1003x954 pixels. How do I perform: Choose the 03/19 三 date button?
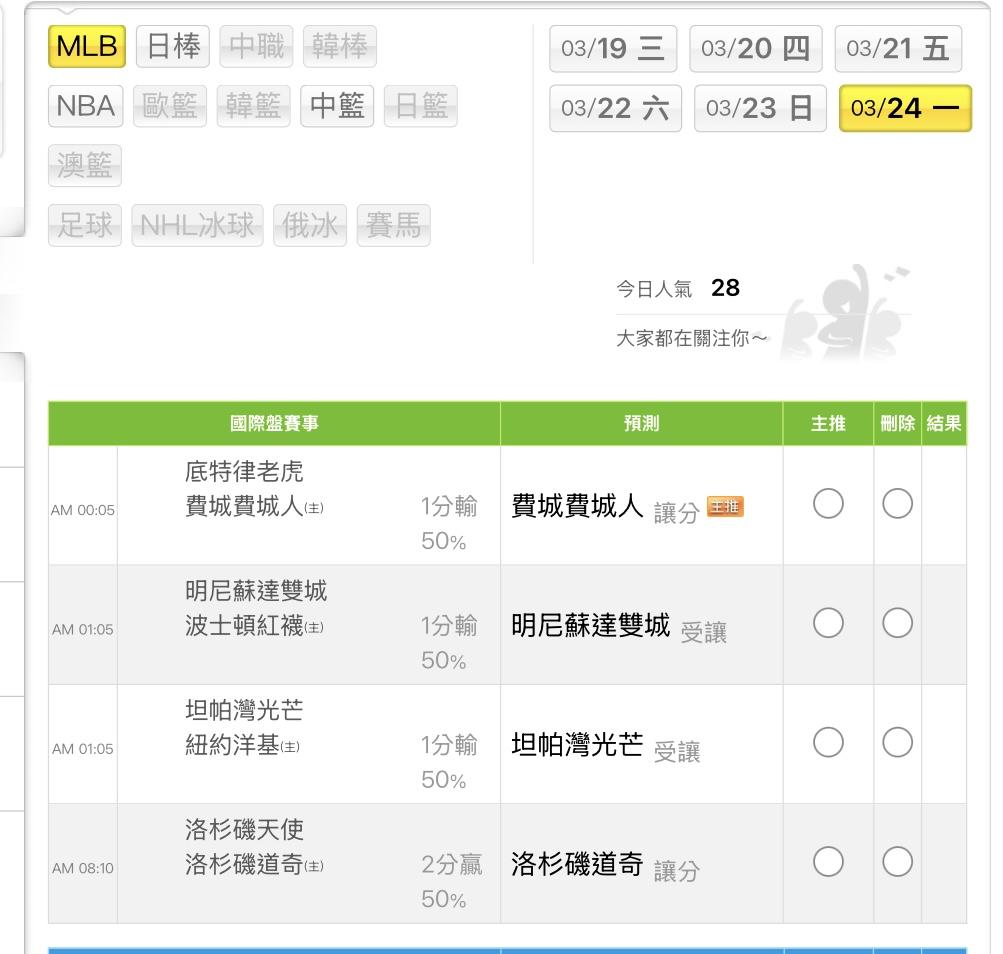click(x=613, y=49)
